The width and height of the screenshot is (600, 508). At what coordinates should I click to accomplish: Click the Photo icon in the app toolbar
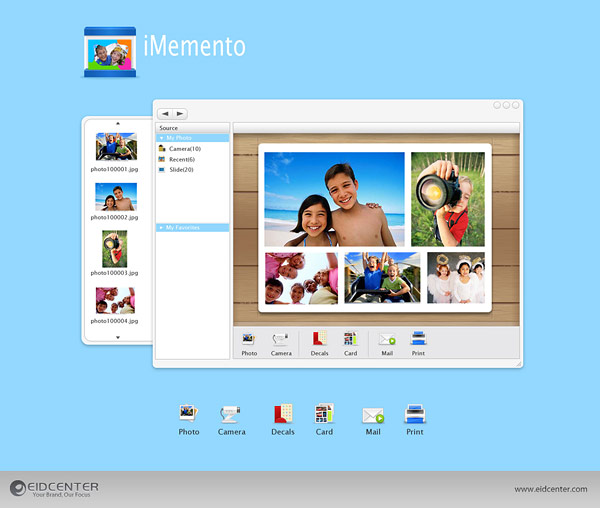(x=249, y=339)
